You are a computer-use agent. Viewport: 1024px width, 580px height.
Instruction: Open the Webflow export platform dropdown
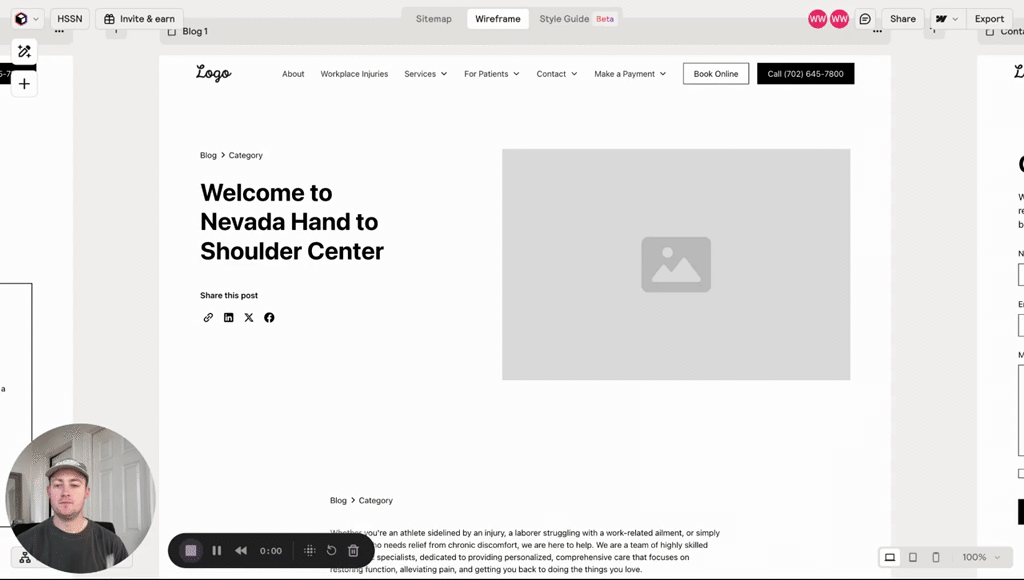pos(946,19)
